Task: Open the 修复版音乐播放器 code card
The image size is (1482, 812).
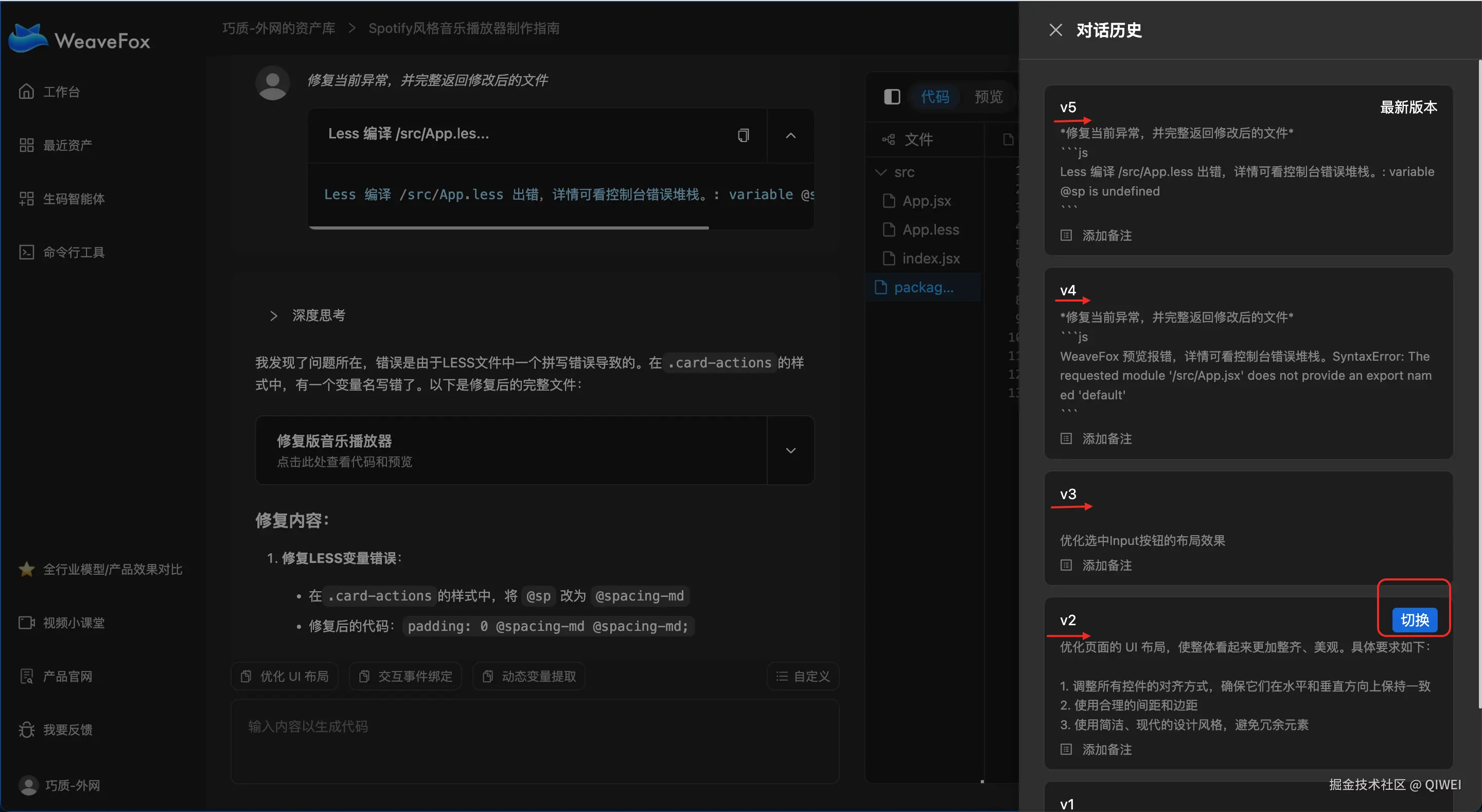Action: 511,450
